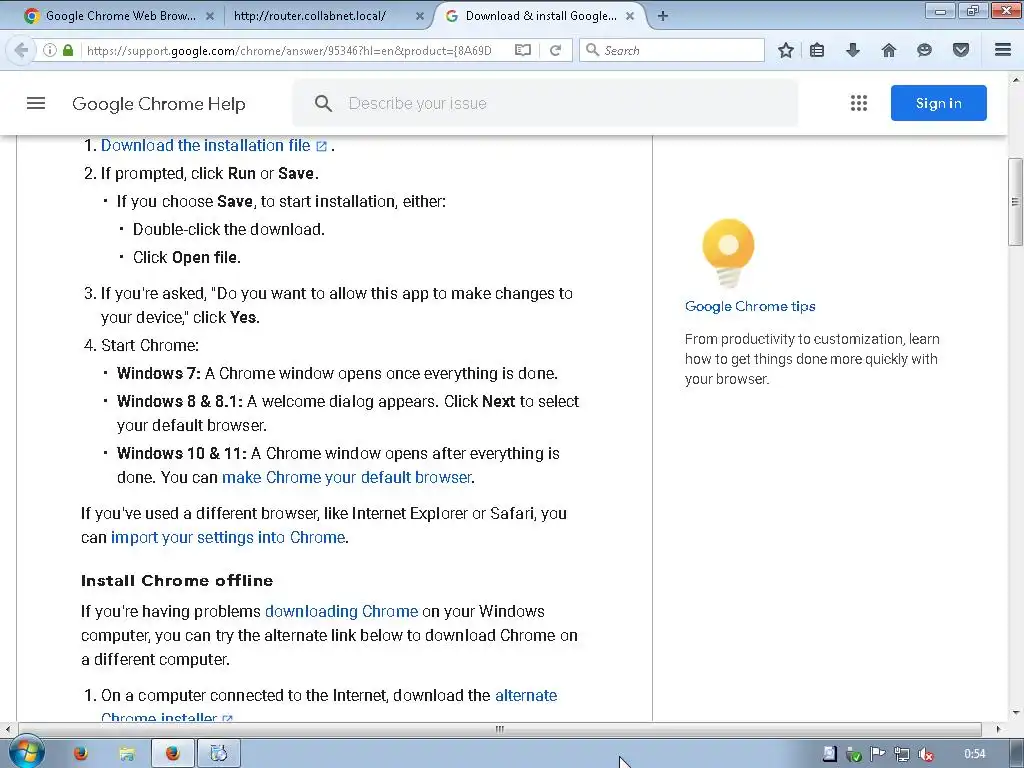Click the Install Chrome offline heading

coord(177,581)
